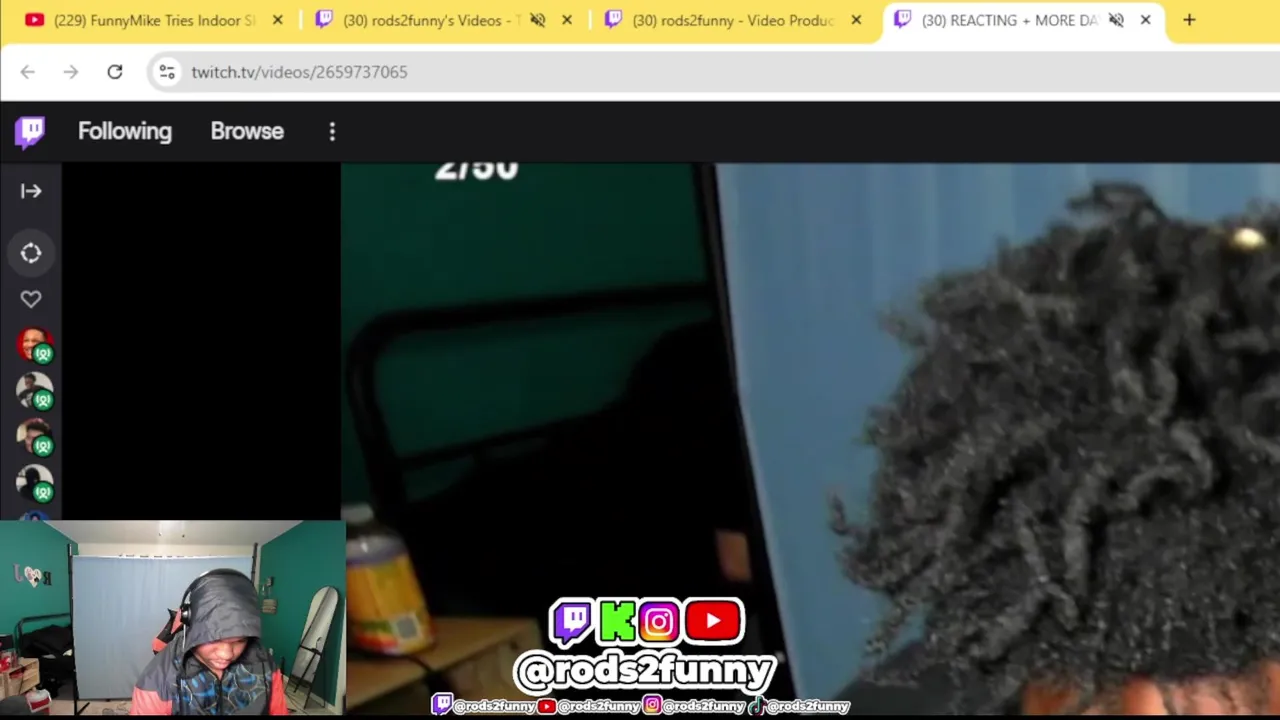Click the twitch.tv/videos URL address field
The image size is (1280, 720).
coord(715,72)
